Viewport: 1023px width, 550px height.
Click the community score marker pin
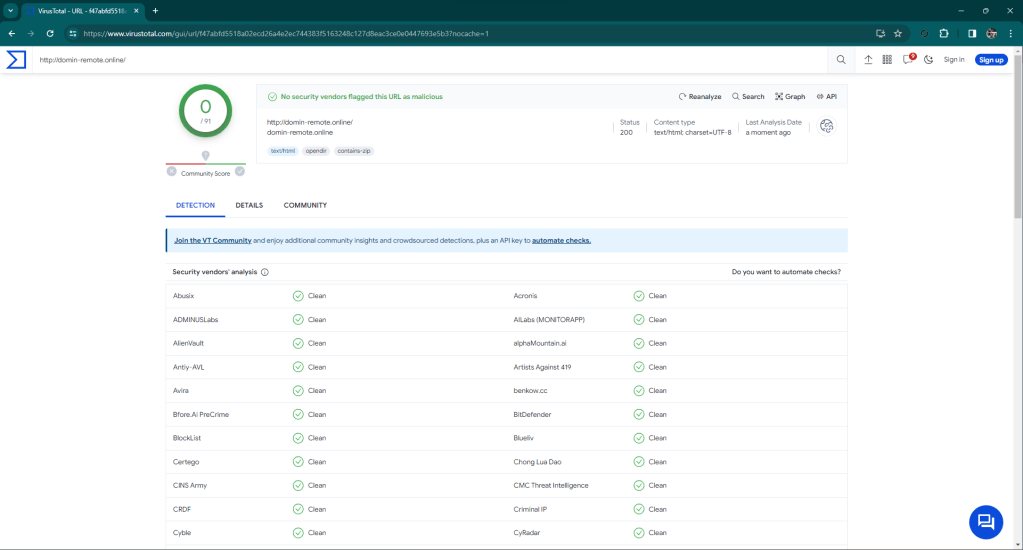205,155
